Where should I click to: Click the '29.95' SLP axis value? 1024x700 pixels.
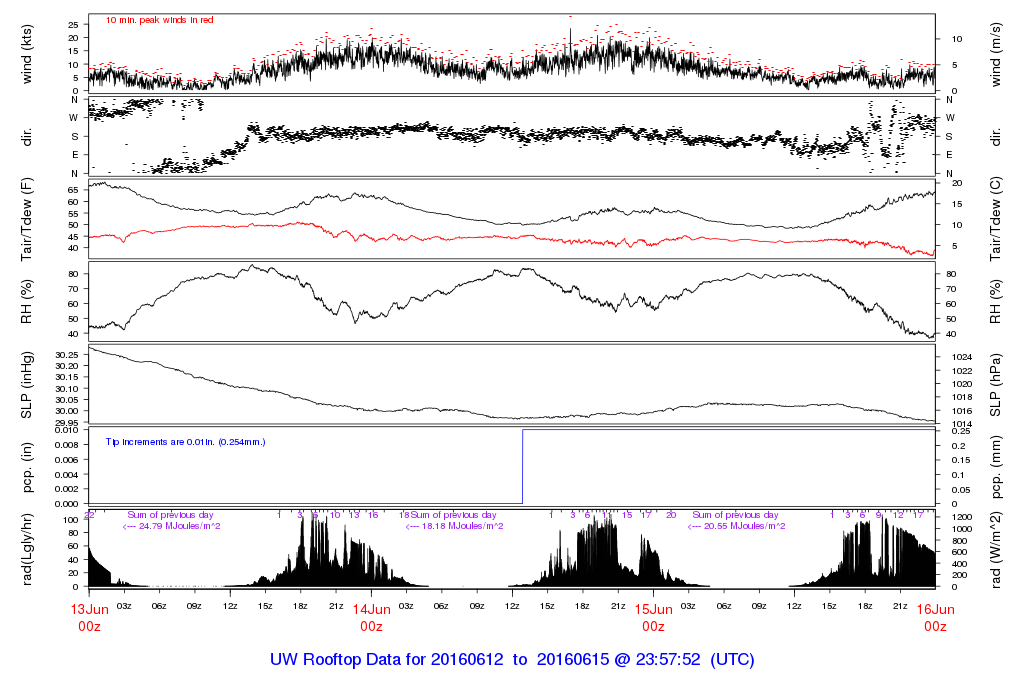point(67,423)
